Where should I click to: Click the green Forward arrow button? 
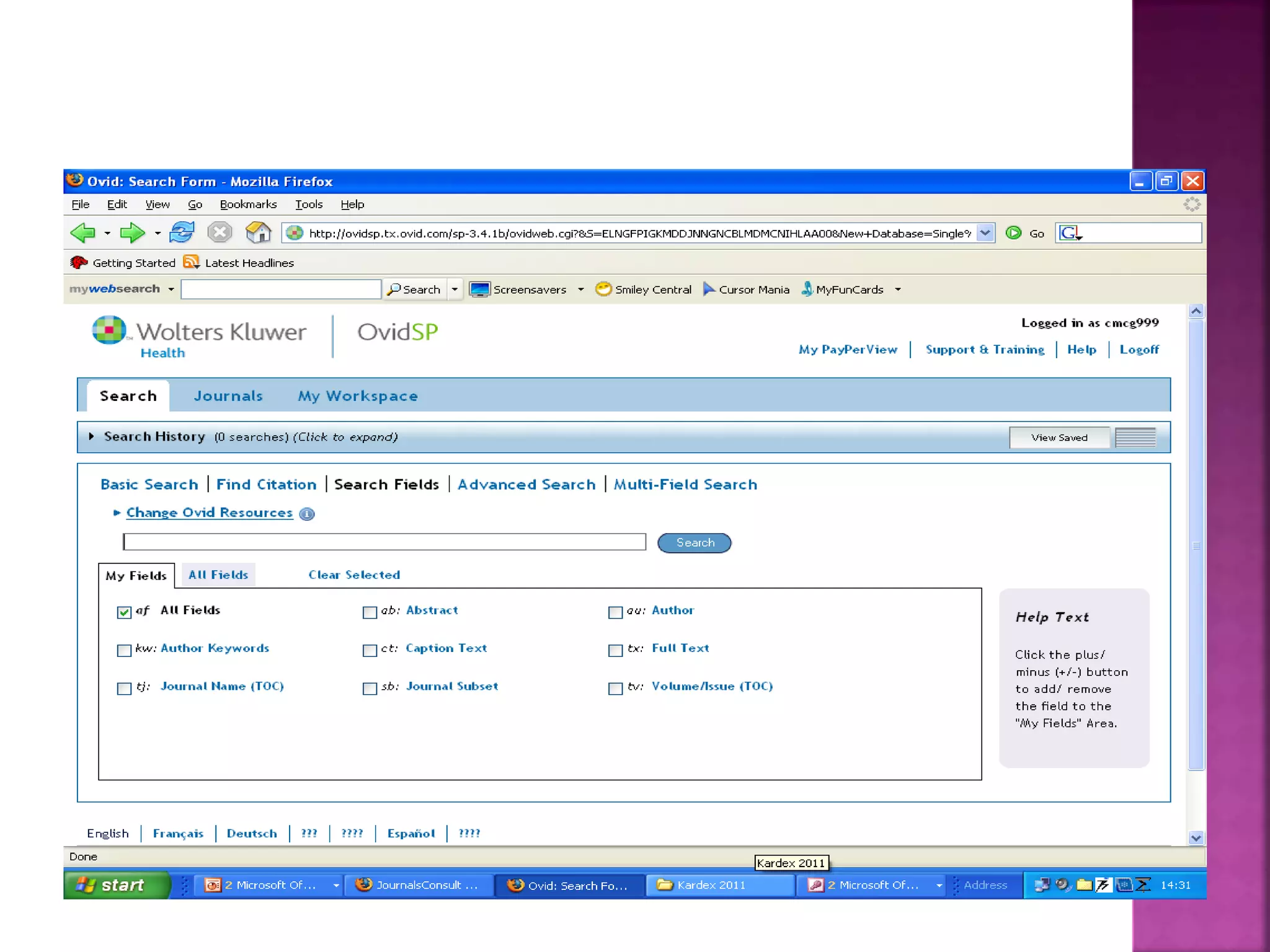coord(131,233)
